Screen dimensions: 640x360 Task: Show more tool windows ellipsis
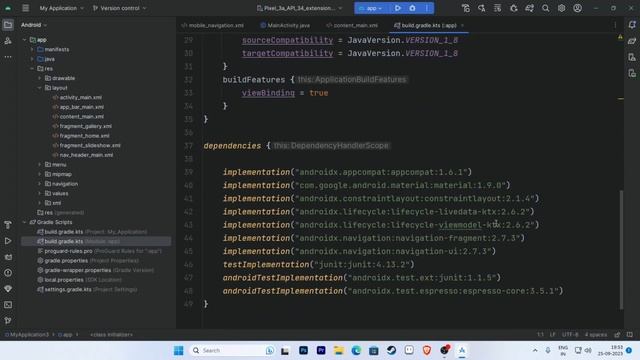(x=8, y=57)
